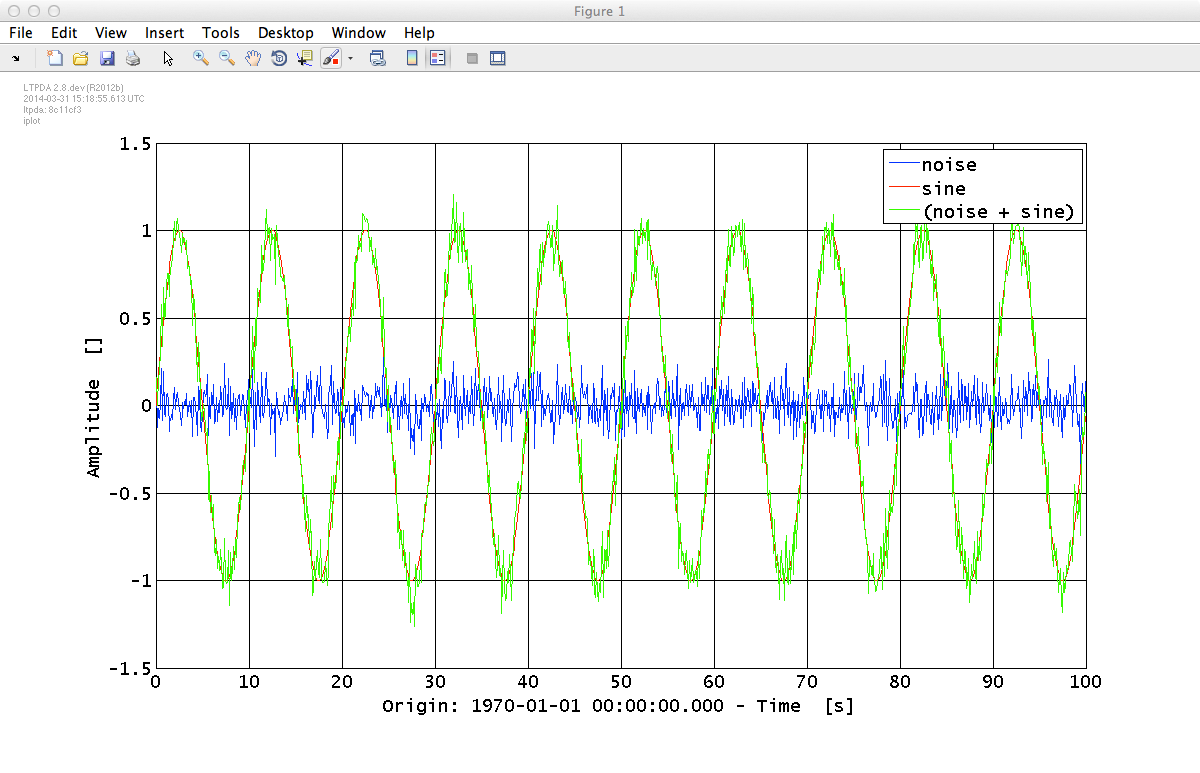Toggle the Brush data tool

[331, 58]
